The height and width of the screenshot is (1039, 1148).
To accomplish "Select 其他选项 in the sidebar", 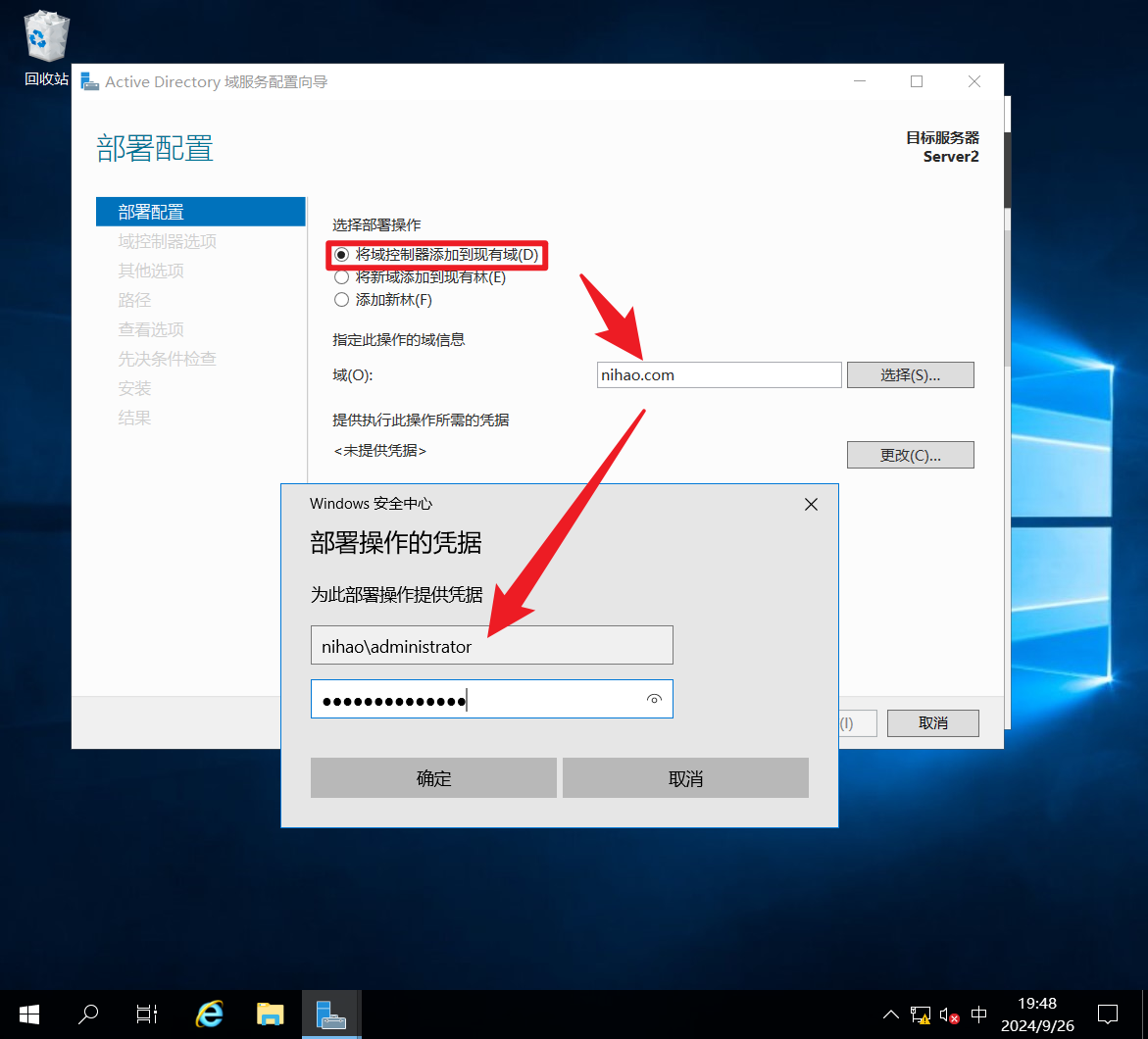I will (x=151, y=271).
